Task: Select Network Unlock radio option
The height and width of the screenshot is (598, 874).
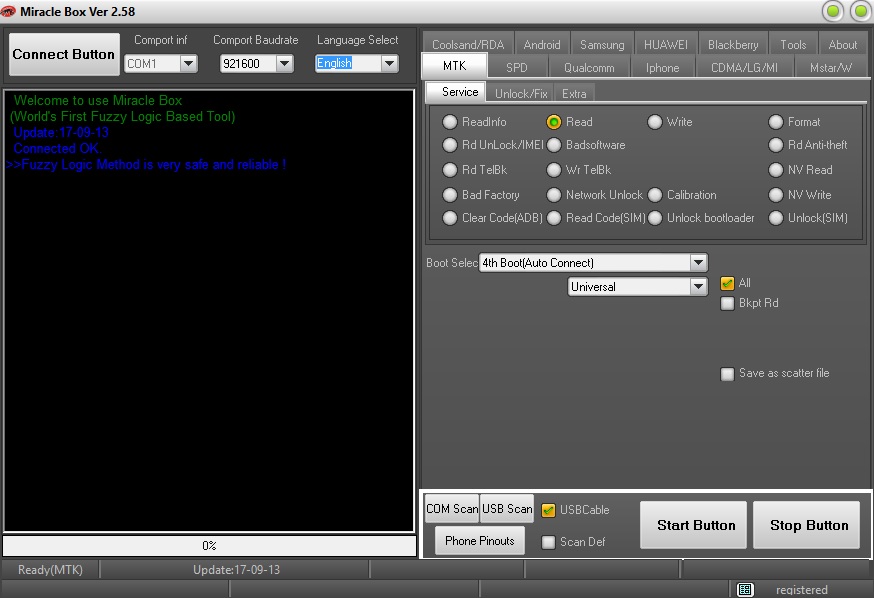Action: pyautogui.click(x=553, y=195)
